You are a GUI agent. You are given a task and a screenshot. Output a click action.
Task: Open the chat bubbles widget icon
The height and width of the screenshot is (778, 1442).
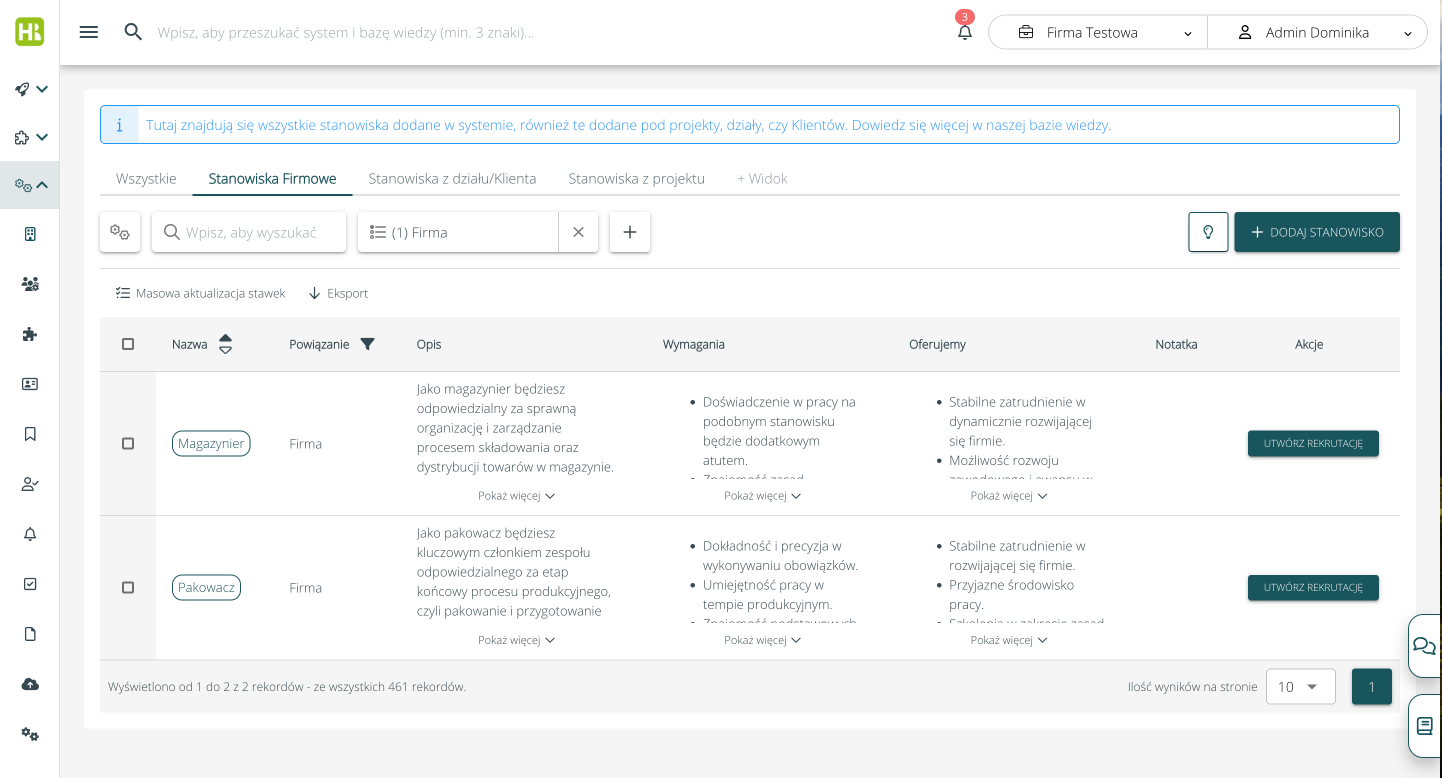(1424, 645)
